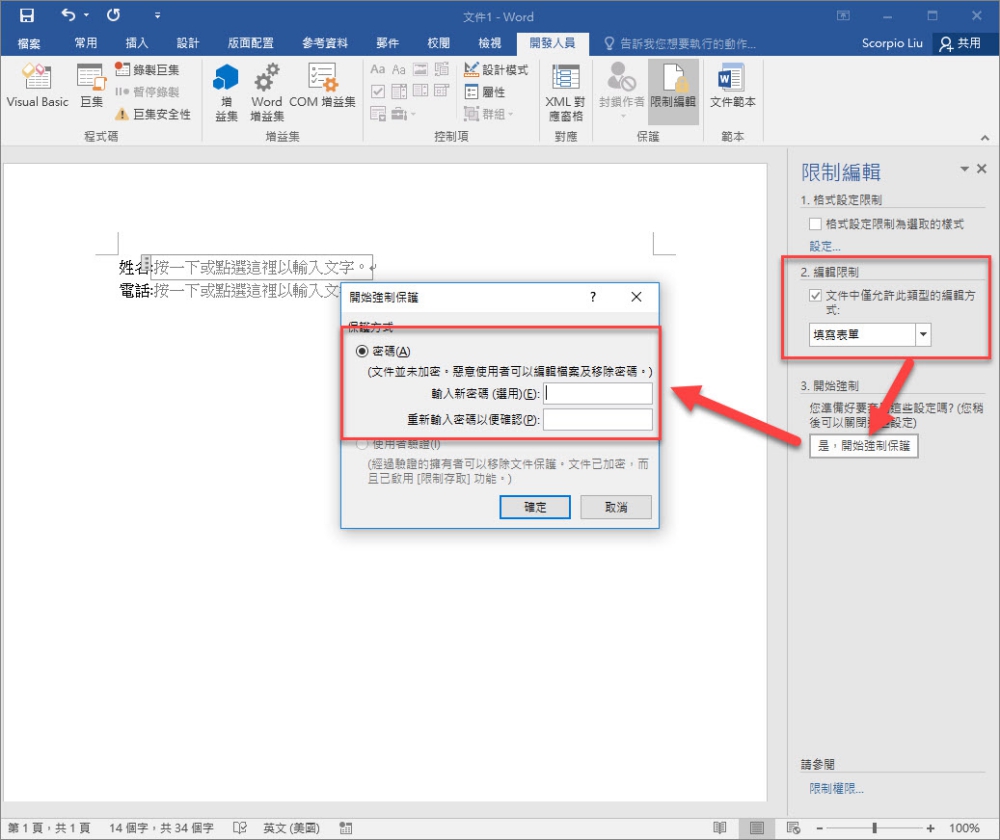This screenshot has width=1000, height=840.
Task: Open 文件範本 document template dialog
Action: pos(732,85)
